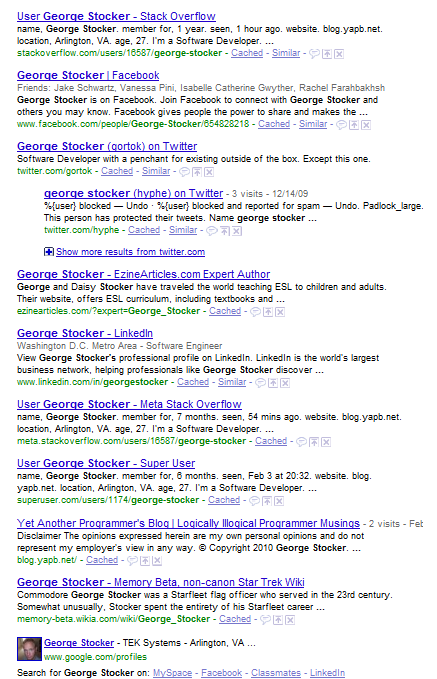Screen dimensions: 437x679
Task: Comment on the Super User result
Action: point(255,501)
